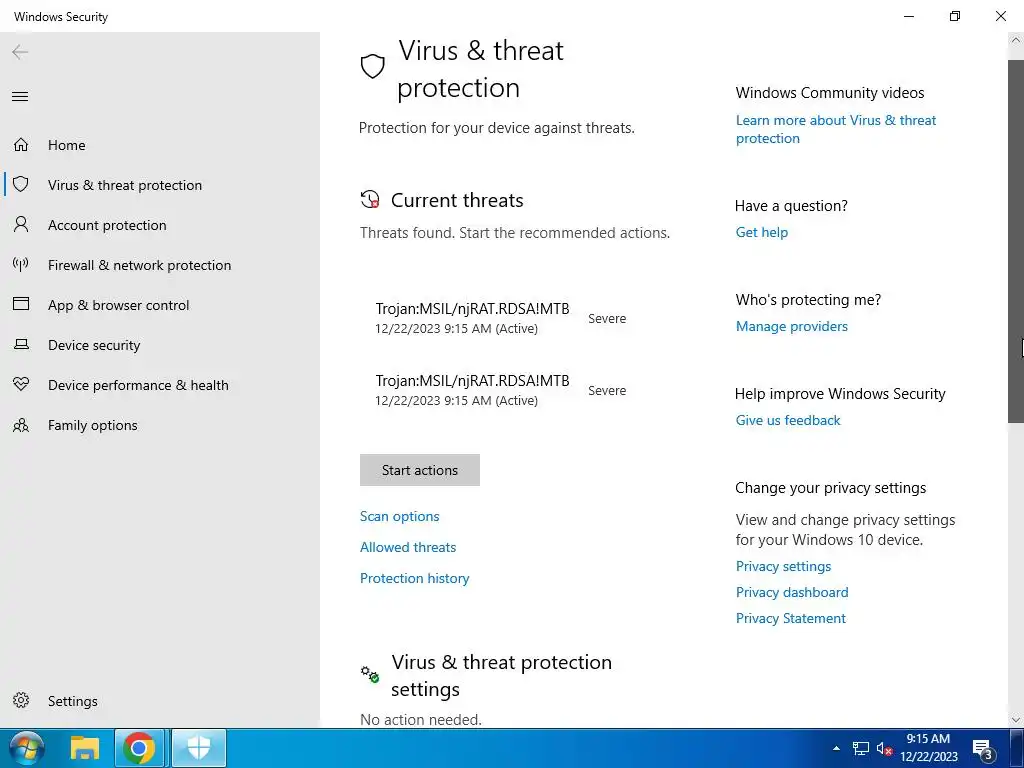Click the Family options people icon
This screenshot has height=768, width=1024.
pos(21,425)
